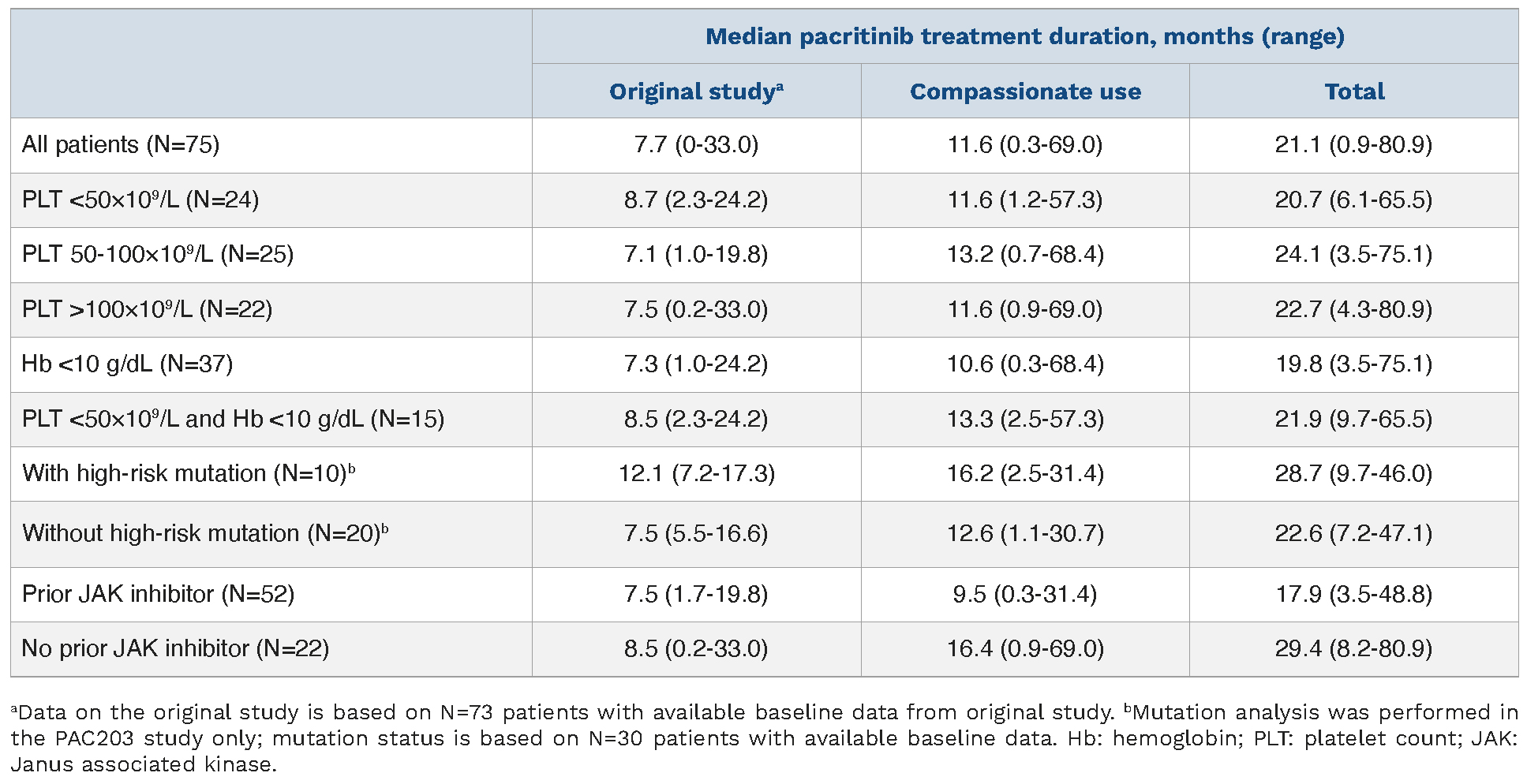Select the cell showing 12.6 (1.1-30.7)
Screen dimensions: 1527x784
(1025, 534)
